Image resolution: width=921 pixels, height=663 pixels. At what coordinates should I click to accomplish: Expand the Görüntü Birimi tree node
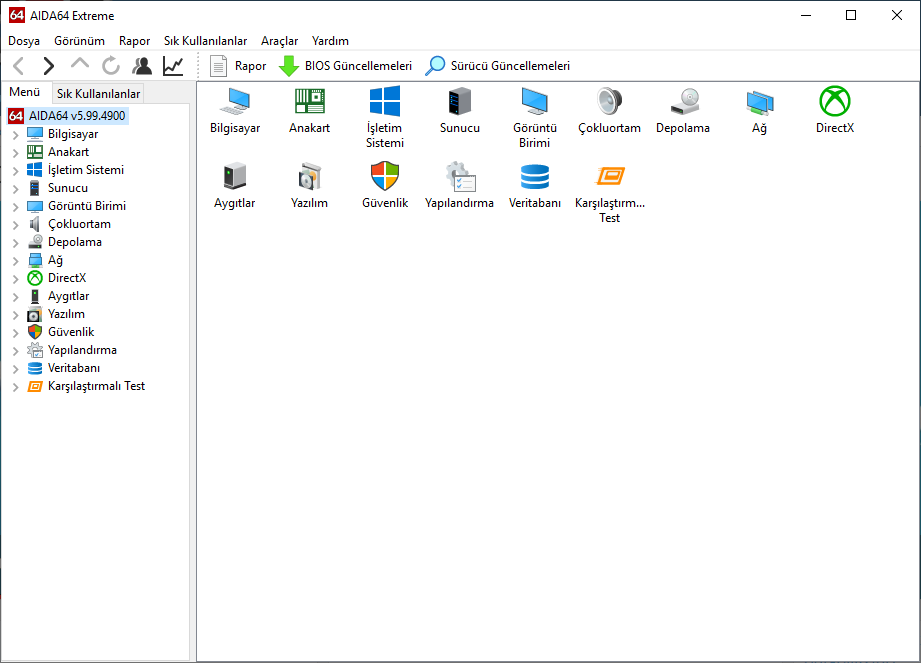(16, 207)
